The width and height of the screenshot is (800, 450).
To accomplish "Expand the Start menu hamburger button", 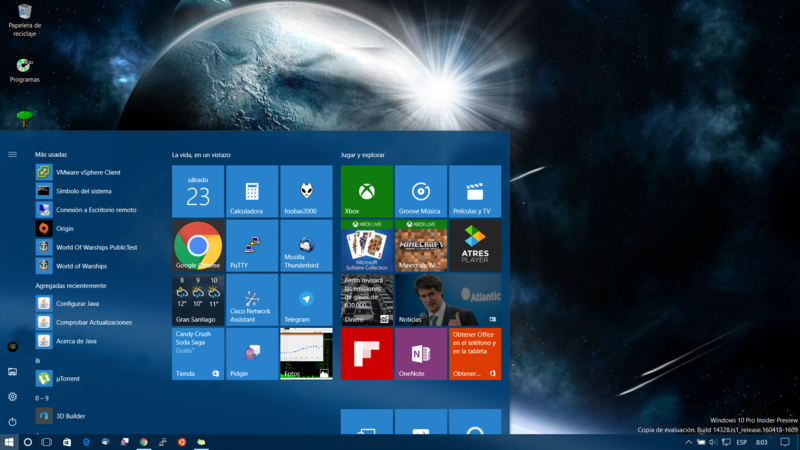I will (x=12, y=154).
